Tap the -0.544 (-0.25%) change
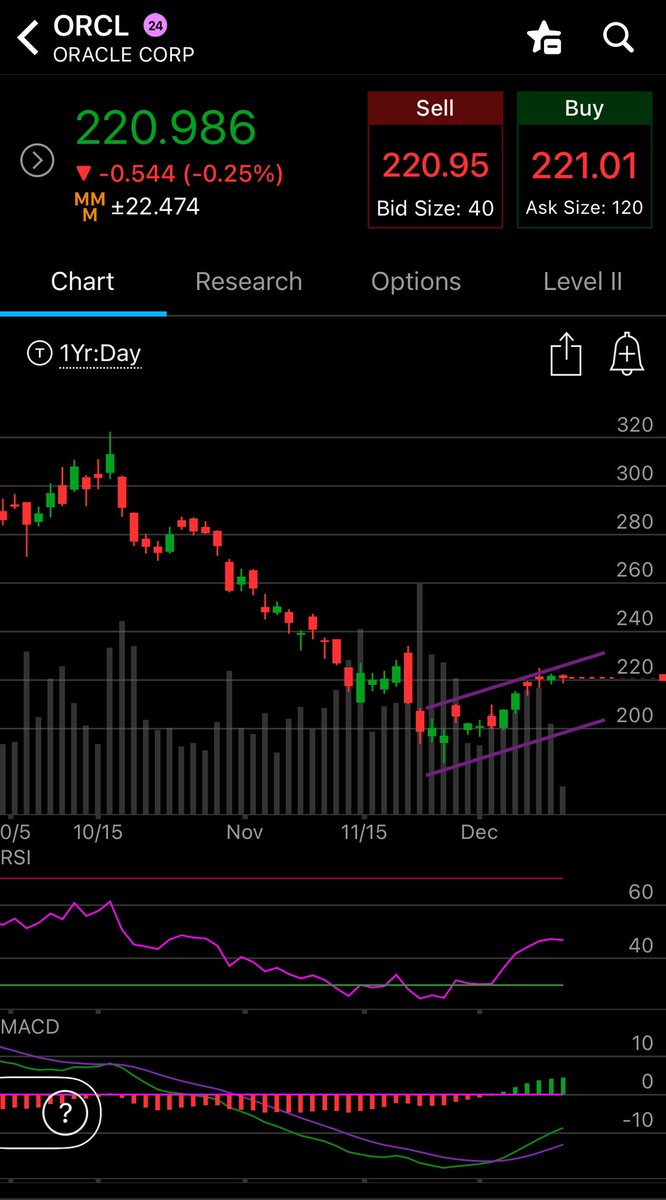Viewport: 666px width, 1200px height. [180, 174]
